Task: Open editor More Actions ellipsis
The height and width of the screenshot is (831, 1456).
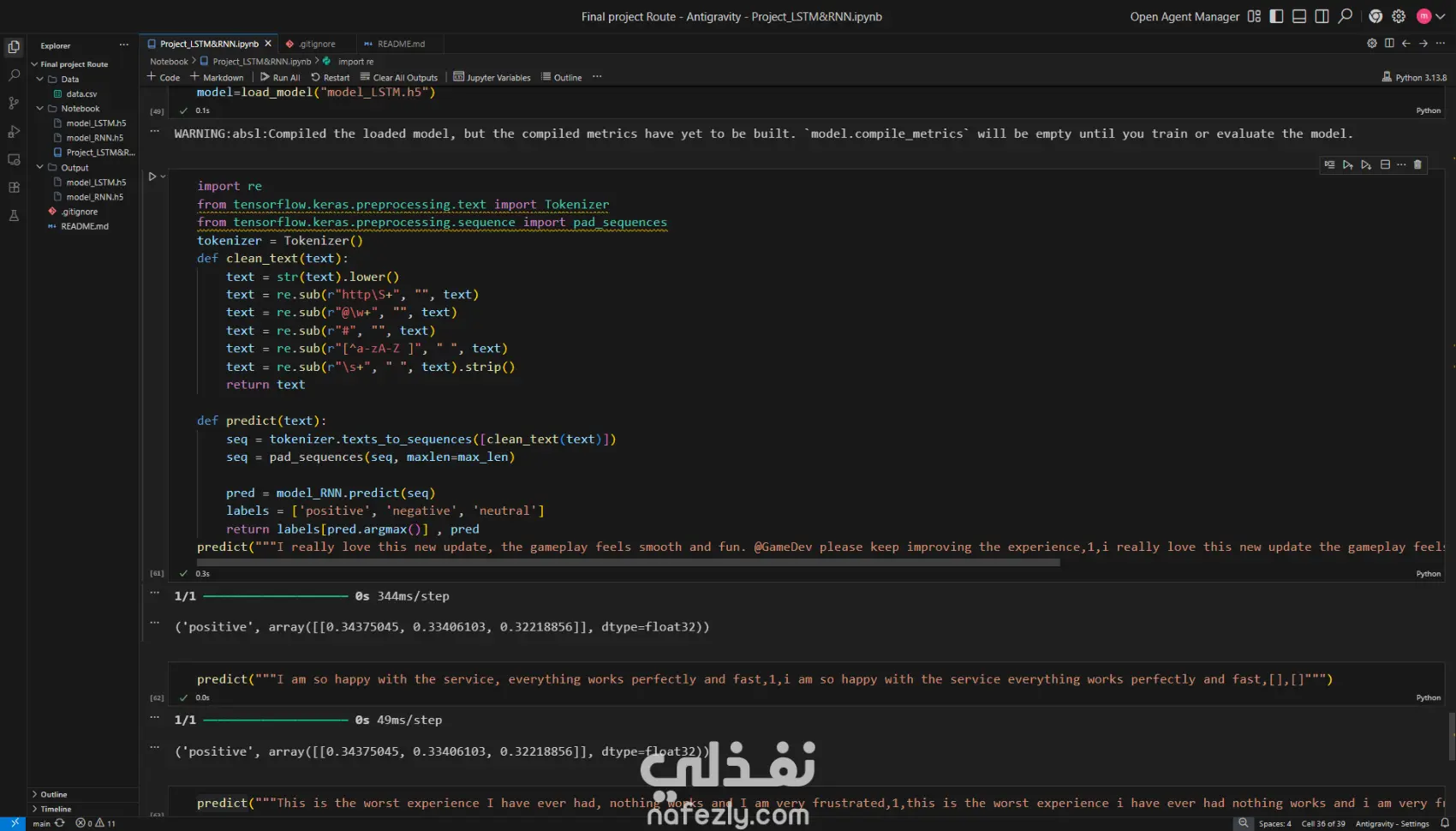Action: pos(1442,43)
